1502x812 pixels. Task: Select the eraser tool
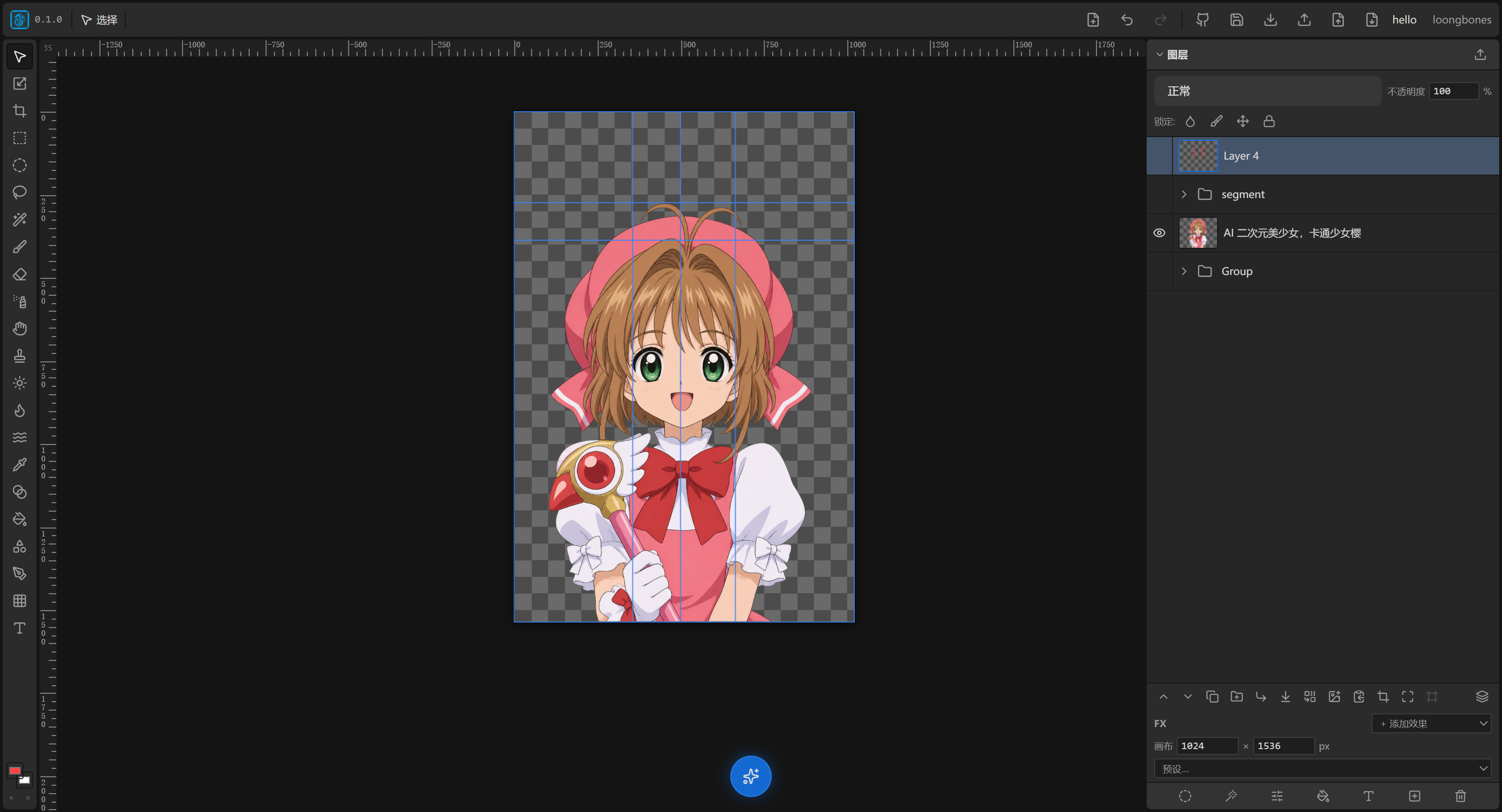click(20, 274)
